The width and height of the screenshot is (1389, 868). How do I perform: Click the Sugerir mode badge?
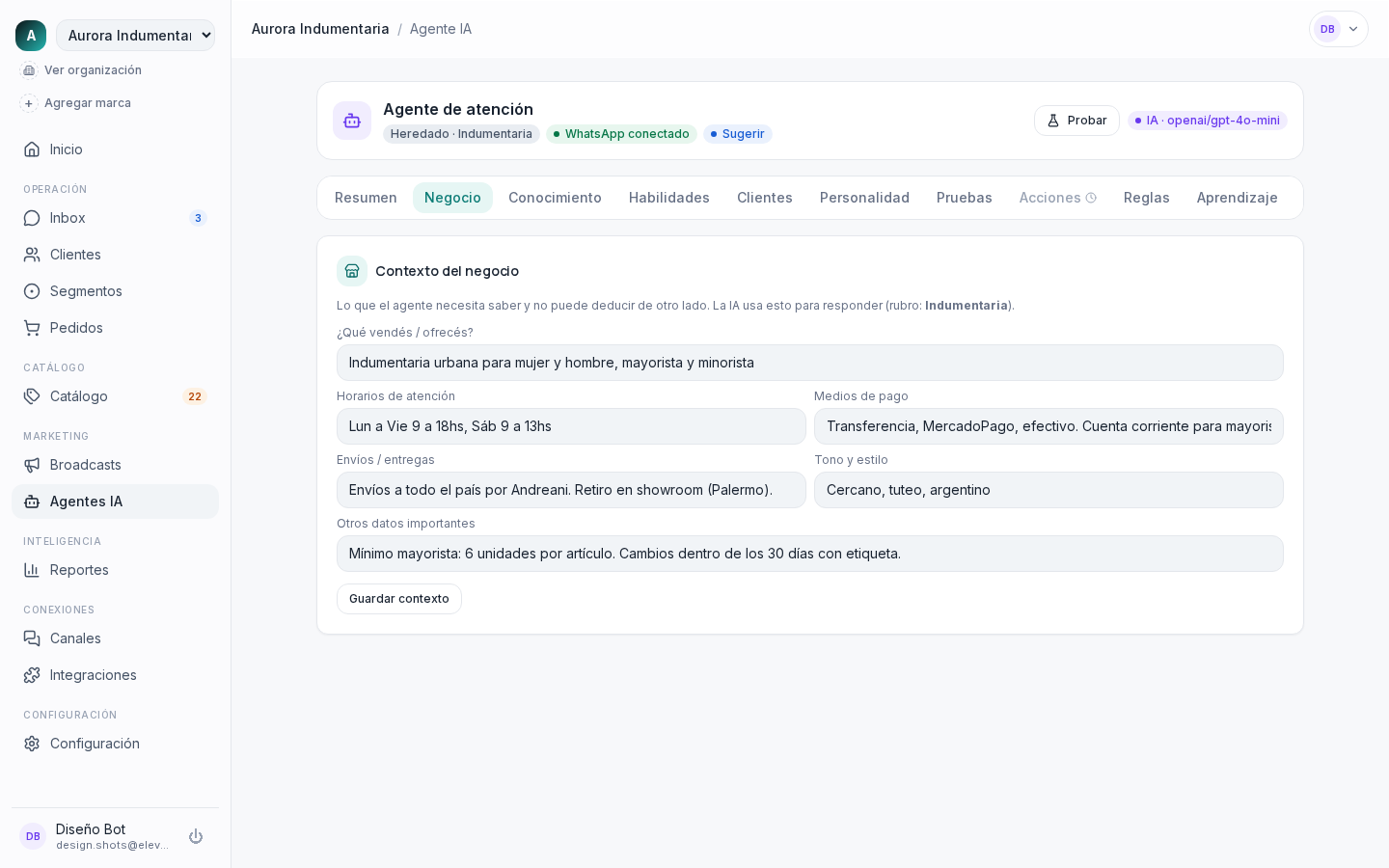[738, 134]
